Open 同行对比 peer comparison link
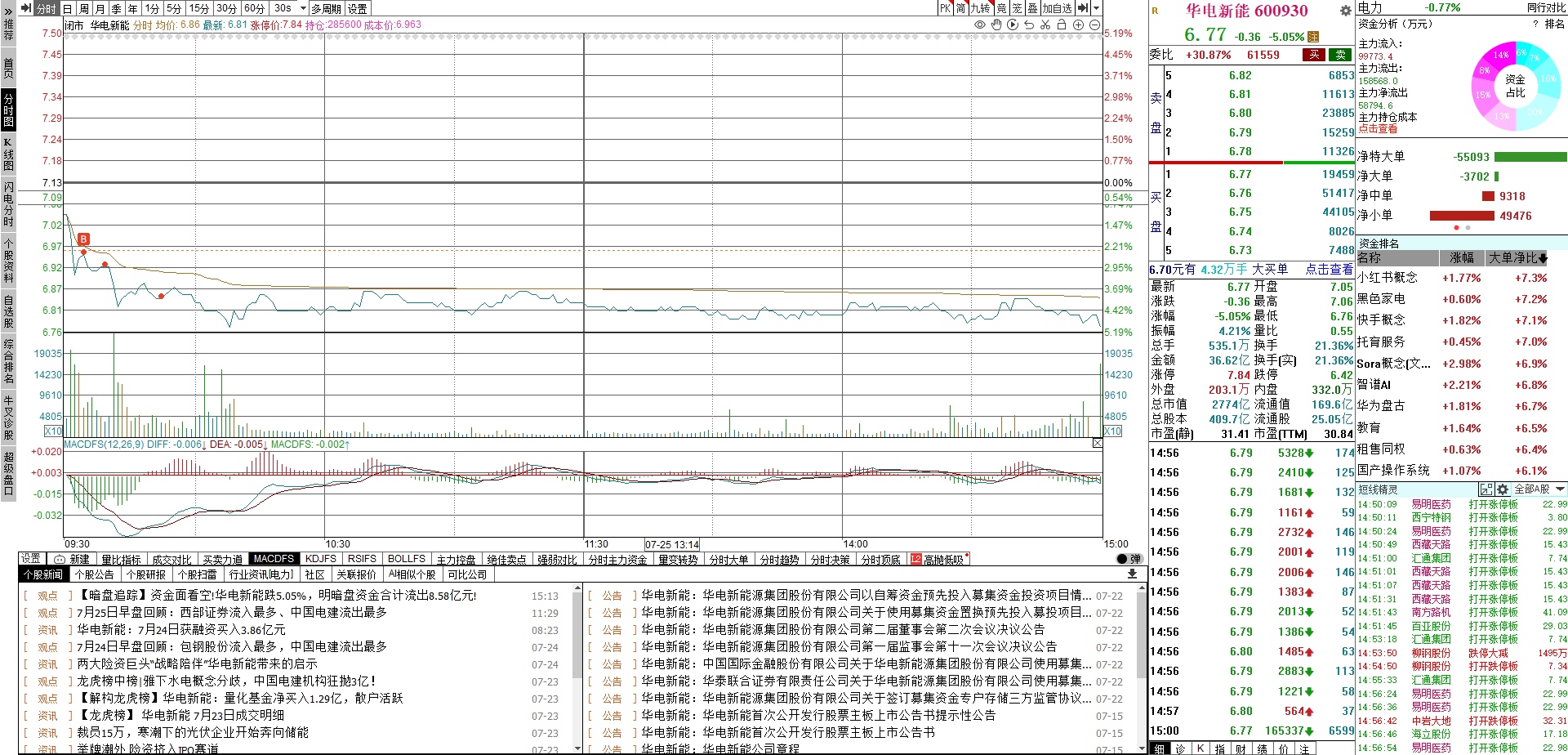 tap(1546, 8)
